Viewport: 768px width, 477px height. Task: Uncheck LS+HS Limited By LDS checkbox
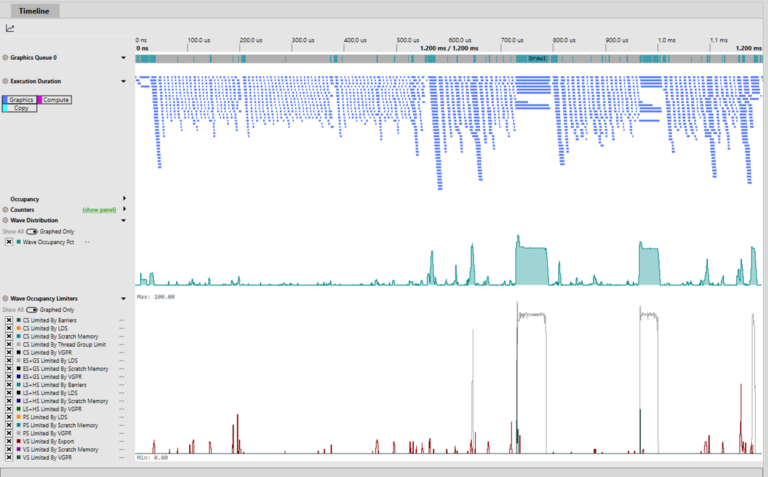point(9,393)
